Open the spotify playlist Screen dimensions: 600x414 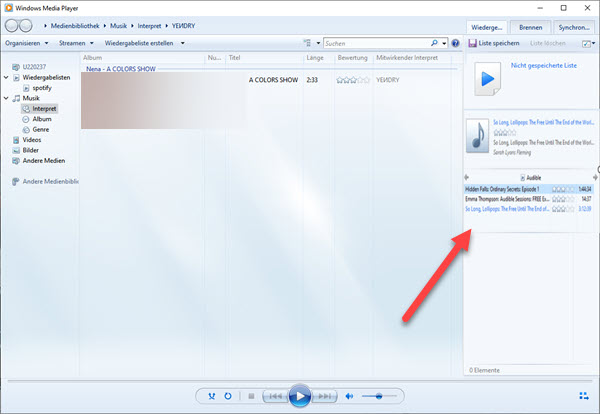click(x=42, y=88)
